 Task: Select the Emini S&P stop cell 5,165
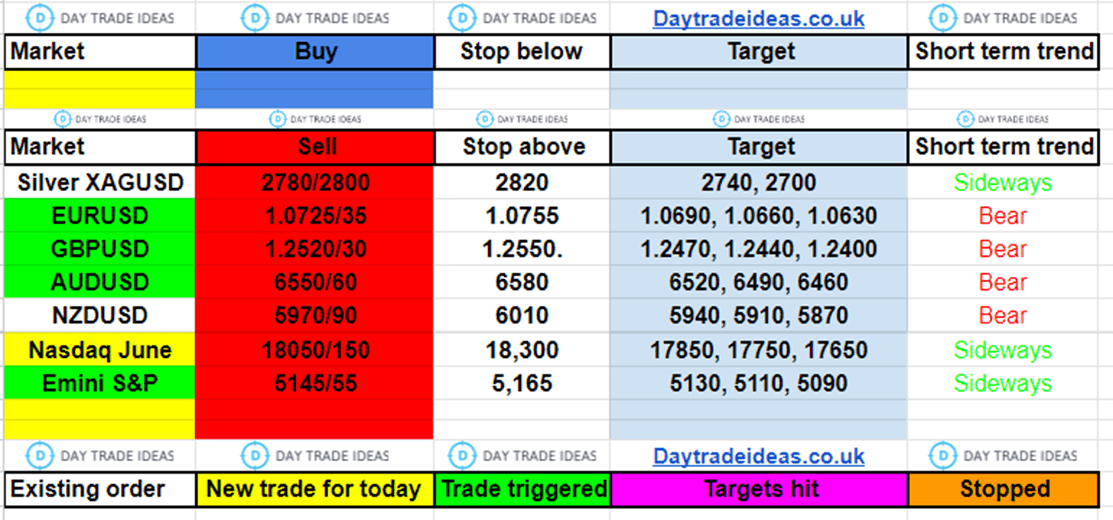pyautogui.click(x=522, y=383)
